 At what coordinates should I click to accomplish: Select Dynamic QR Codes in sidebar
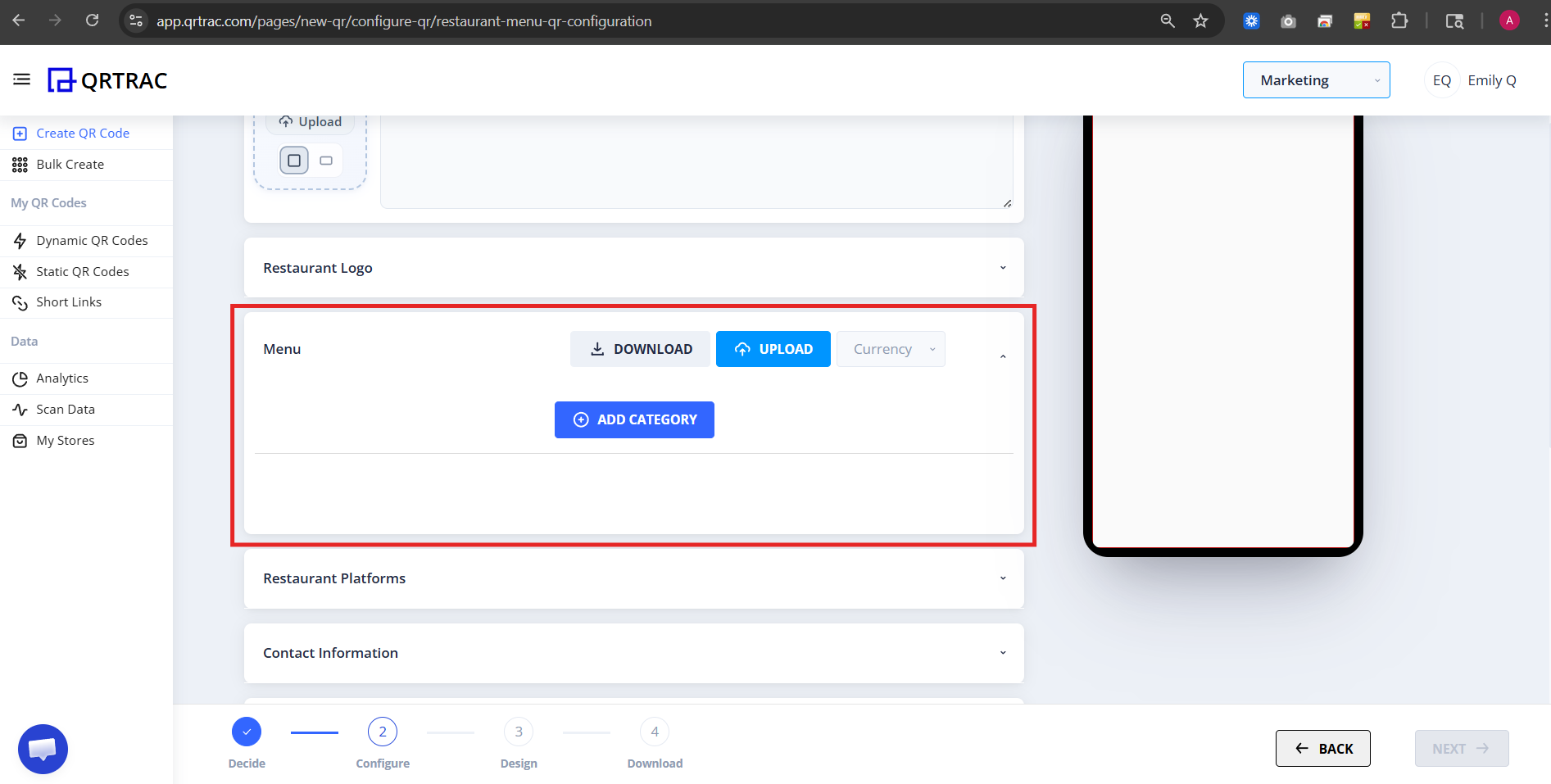[x=92, y=240]
